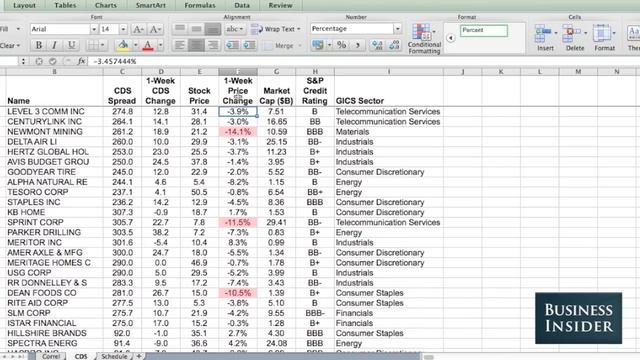Increase font size with larger A

point(138,29)
